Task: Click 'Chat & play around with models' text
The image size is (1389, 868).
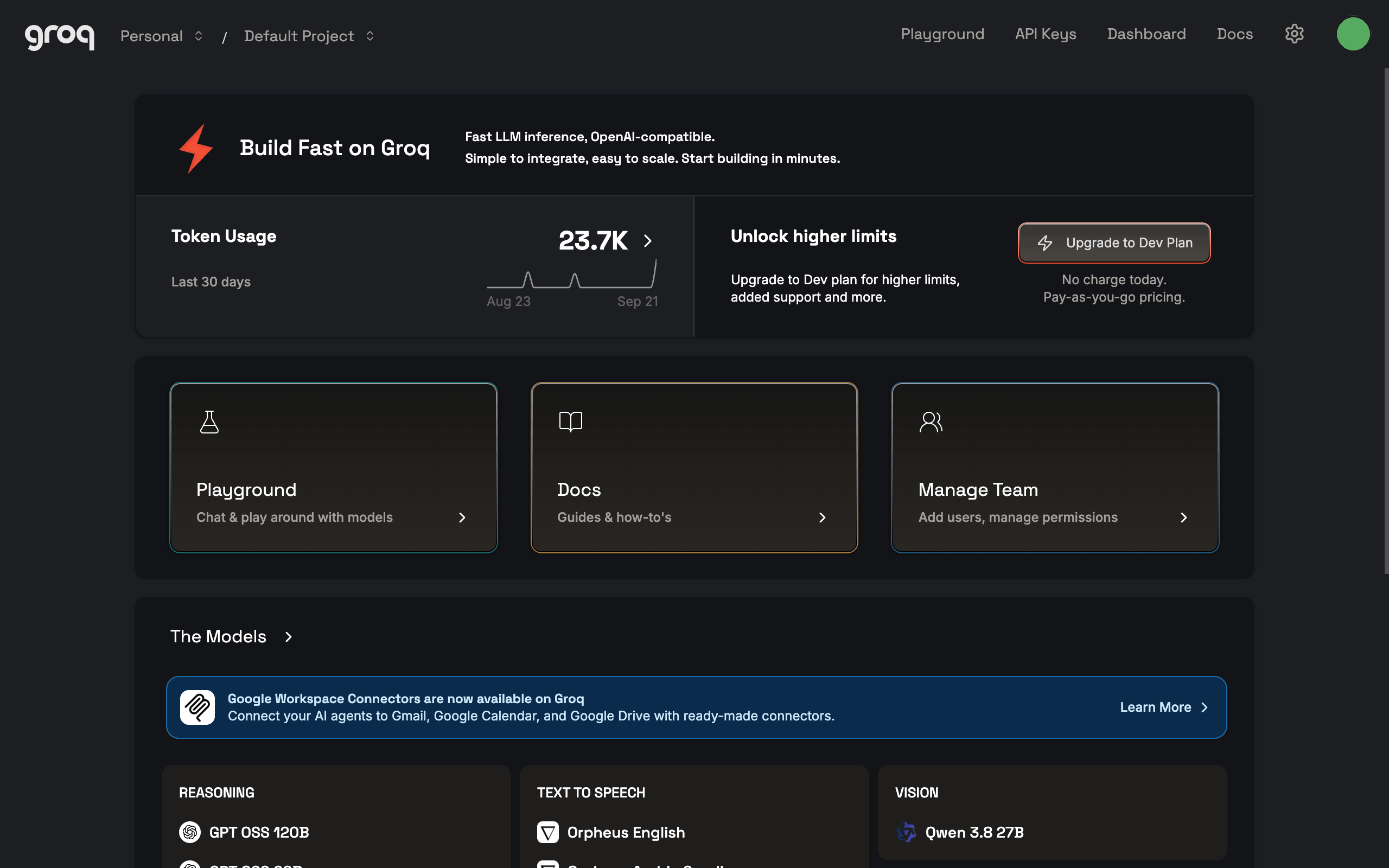Action: 295,517
